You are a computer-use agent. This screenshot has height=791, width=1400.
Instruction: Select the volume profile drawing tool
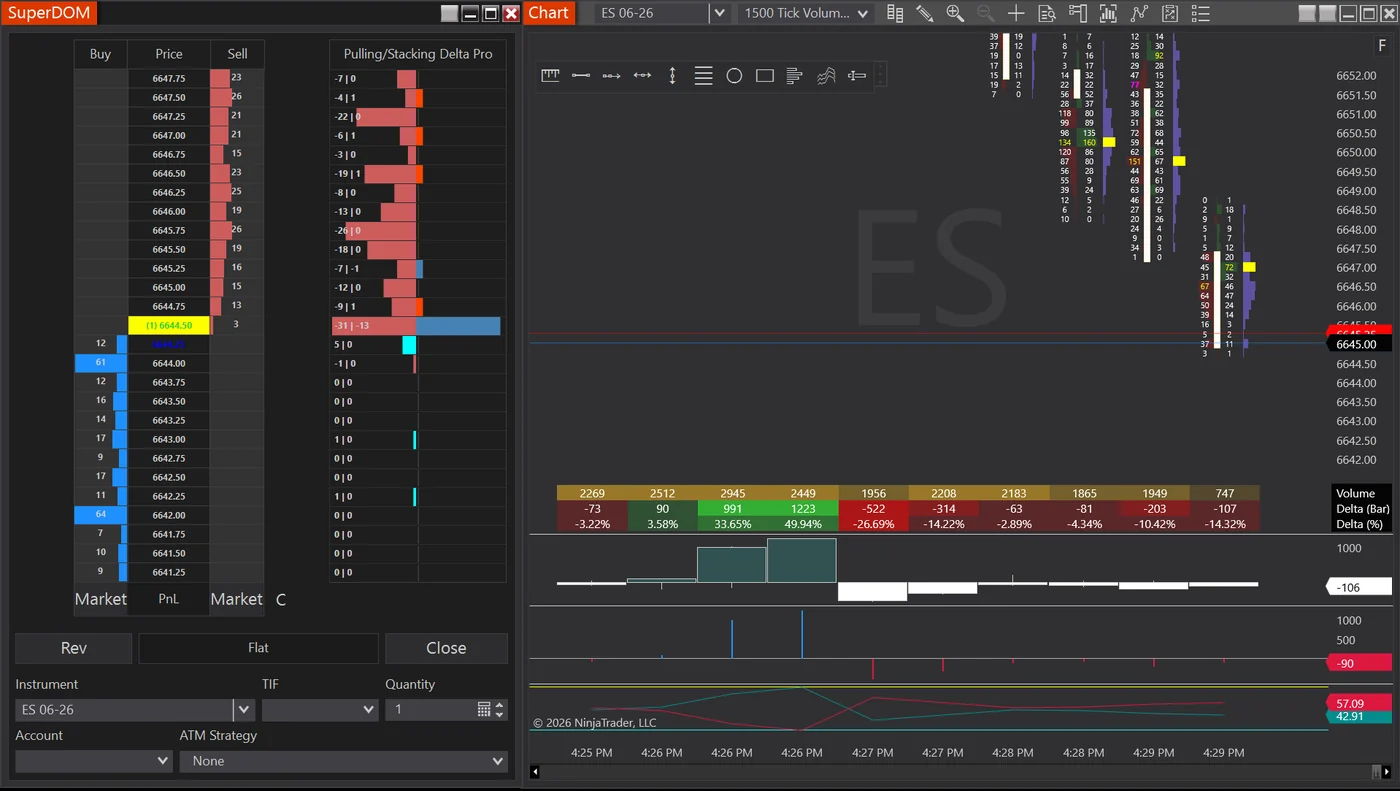[x=795, y=75]
